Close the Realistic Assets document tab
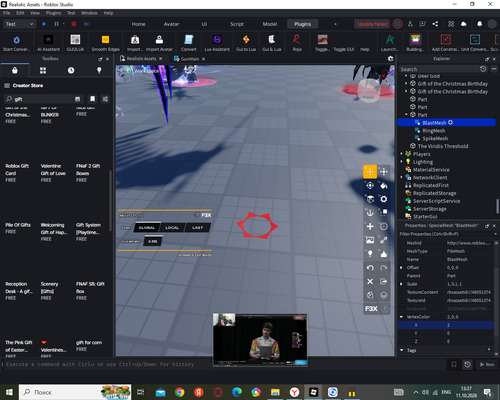Screen dimensions: 500x400 [x=160, y=59]
